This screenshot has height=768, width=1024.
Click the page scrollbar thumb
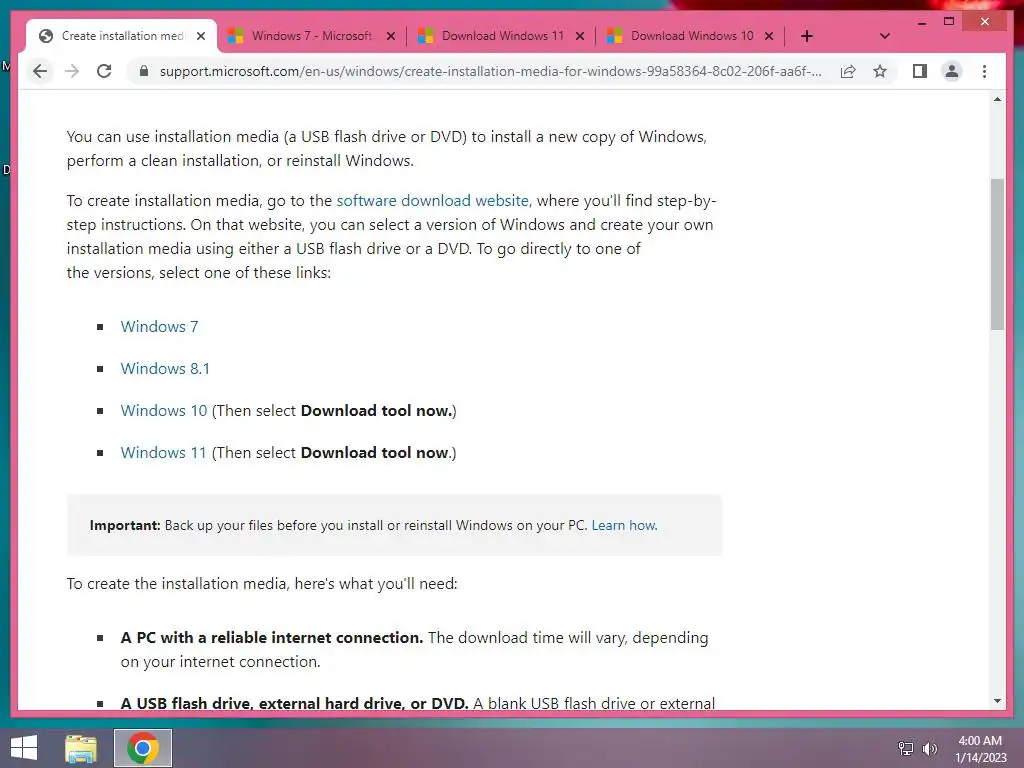click(x=997, y=254)
